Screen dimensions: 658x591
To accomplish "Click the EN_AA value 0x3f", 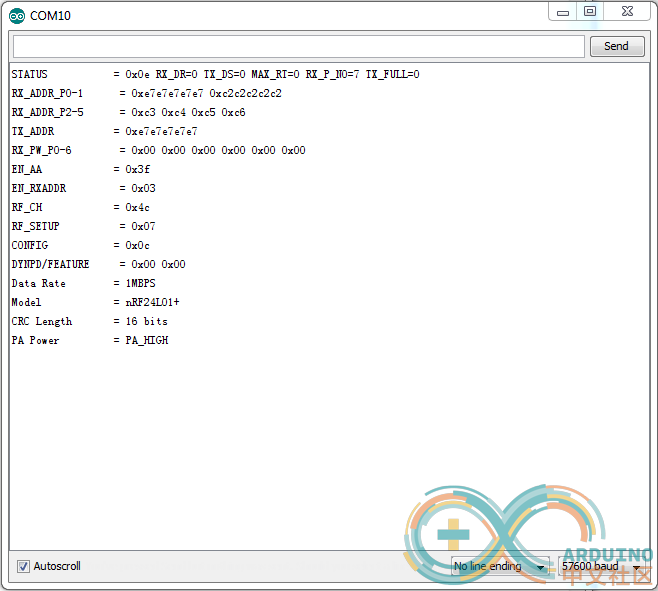I will tap(137, 169).
